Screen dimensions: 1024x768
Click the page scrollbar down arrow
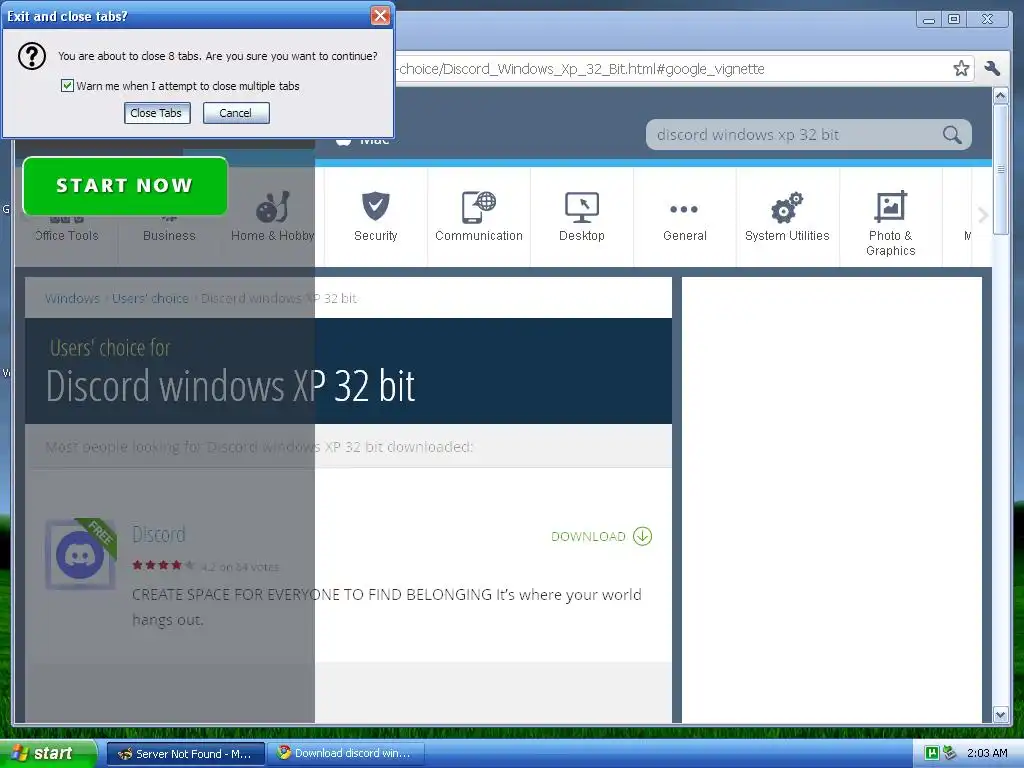point(1000,714)
